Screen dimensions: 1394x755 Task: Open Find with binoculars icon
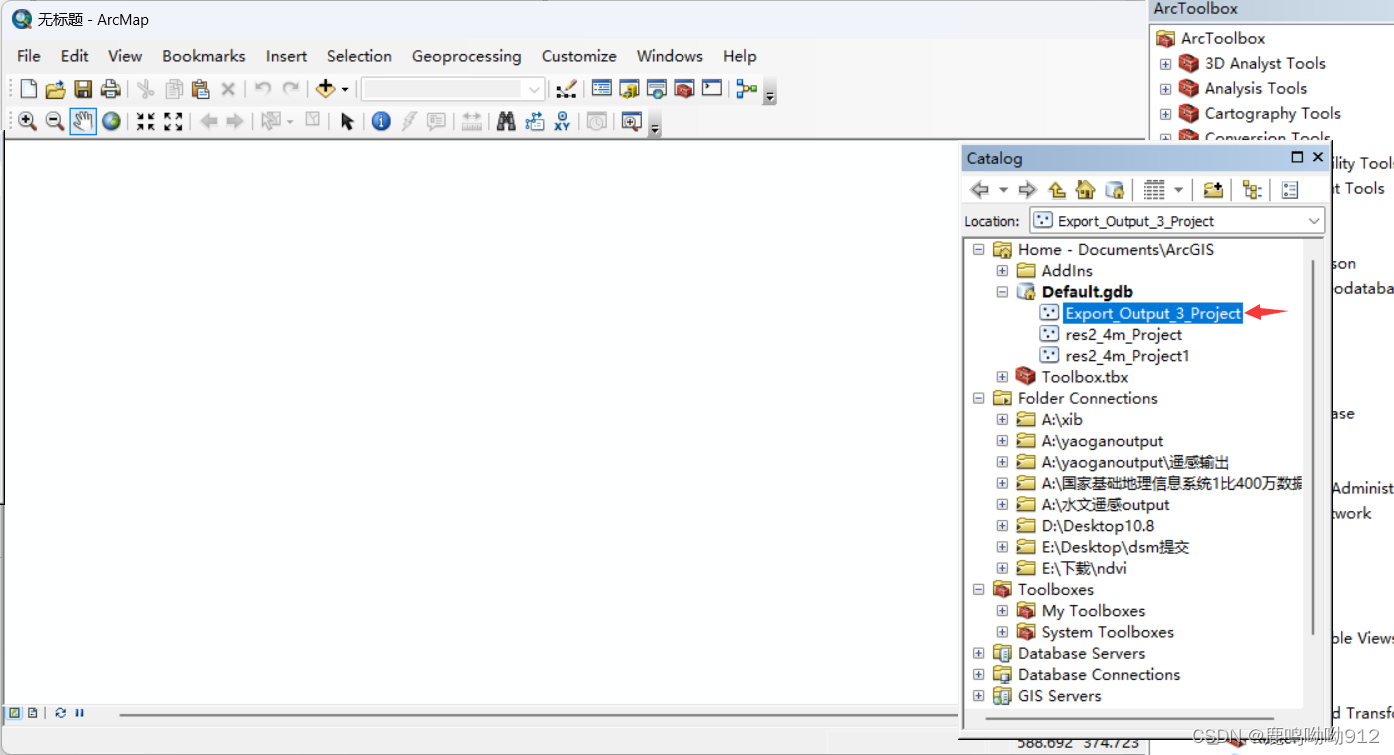506,121
